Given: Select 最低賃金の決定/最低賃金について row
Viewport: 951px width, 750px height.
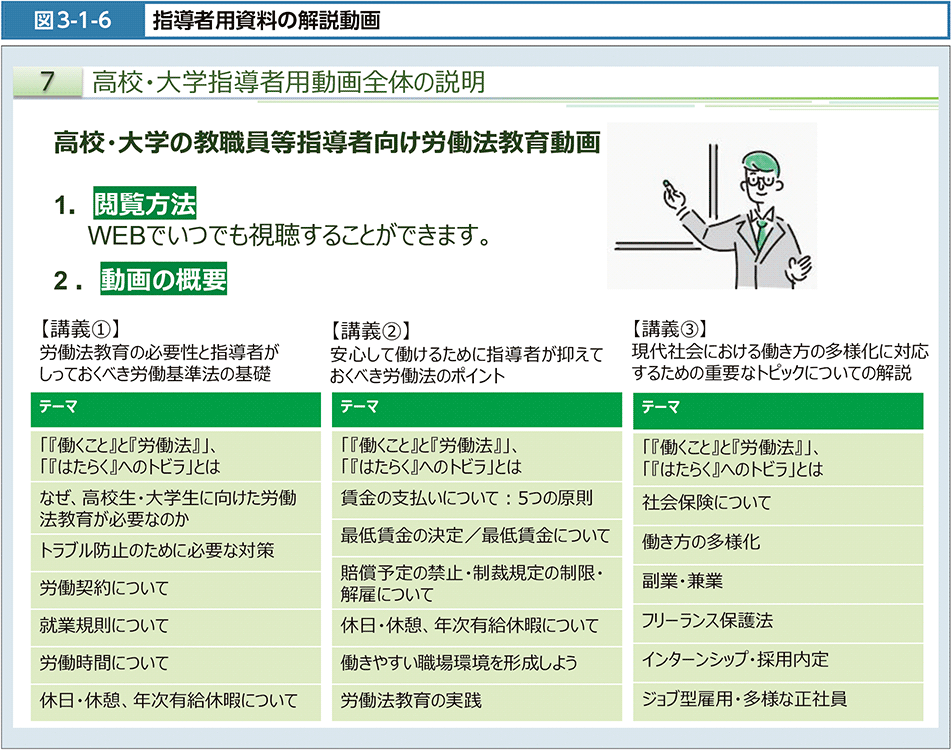Looking at the screenshot, I should (x=477, y=536).
